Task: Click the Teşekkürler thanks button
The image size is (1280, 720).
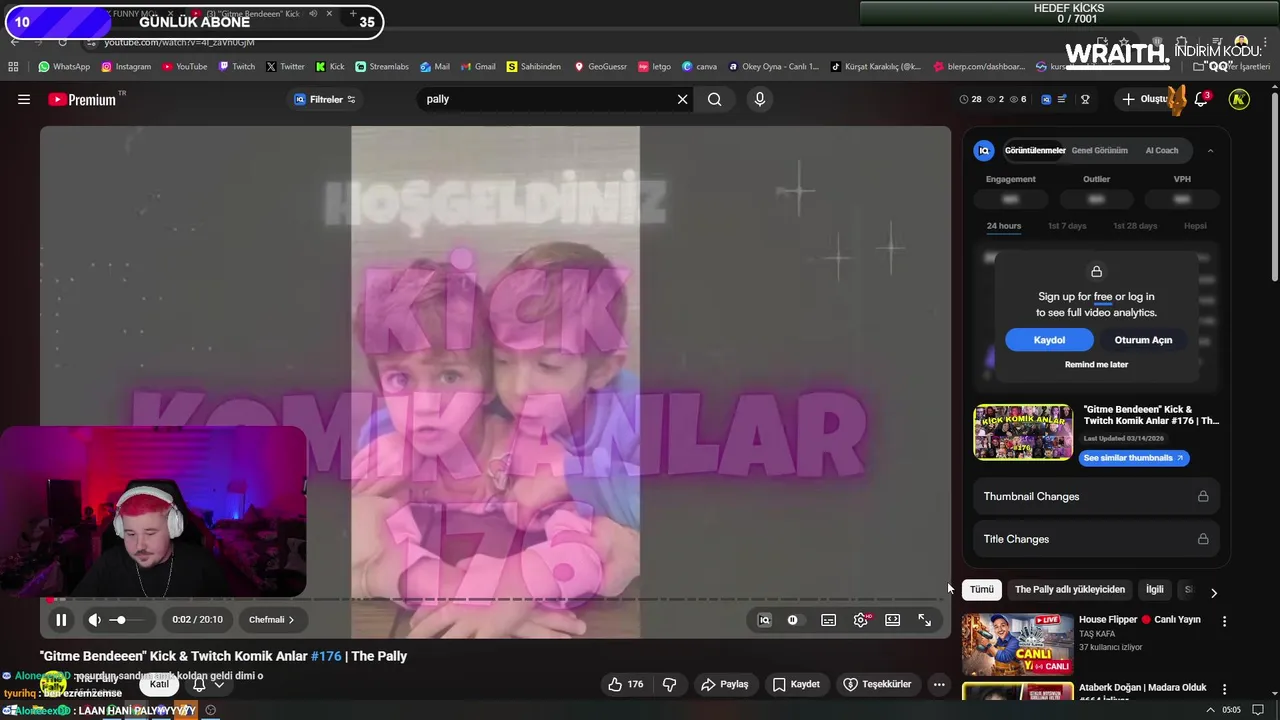Action: pyautogui.click(x=877, y=684)
